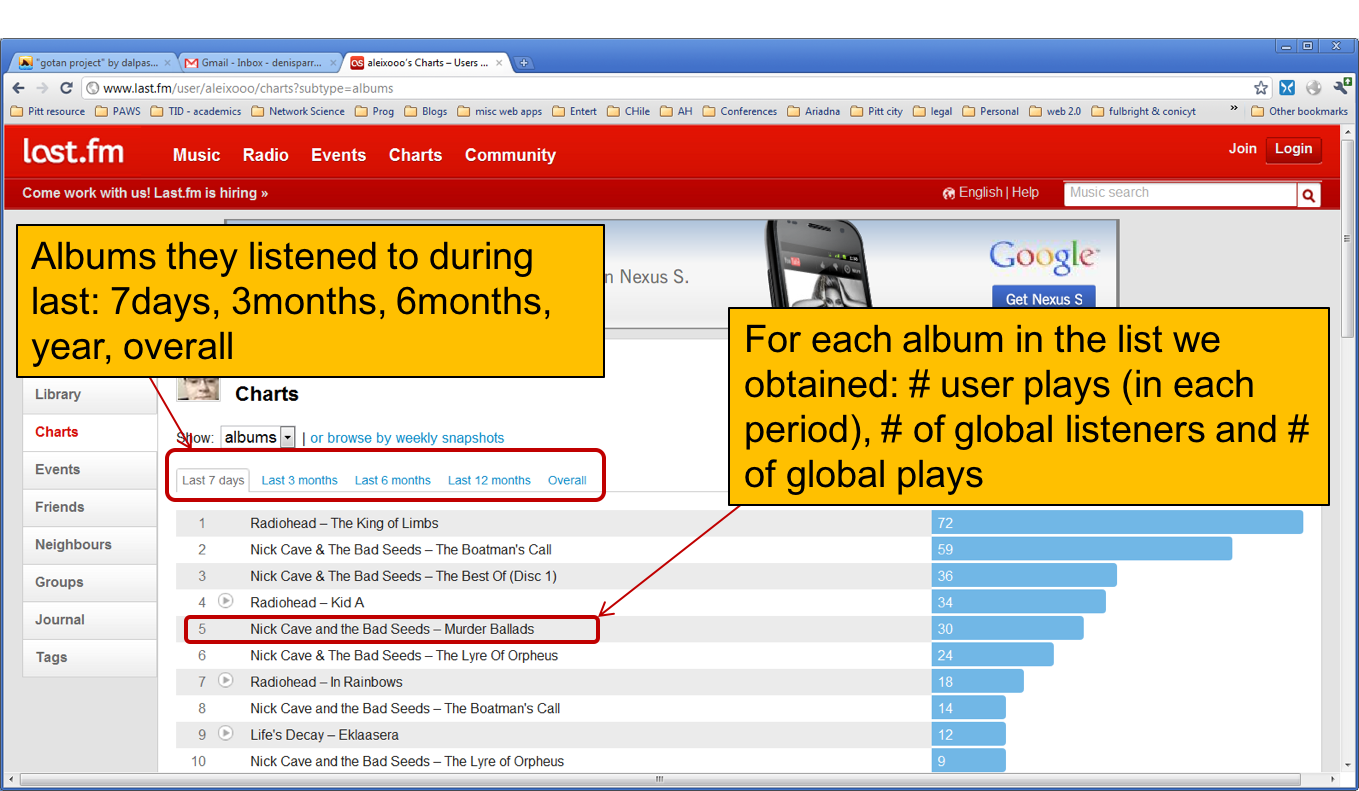Image resolution: width=1359 pixels, height=791 pixels.
Task: Go forward using the browser forward arrow
Action: pyautogui.click(x=42, y=88)
